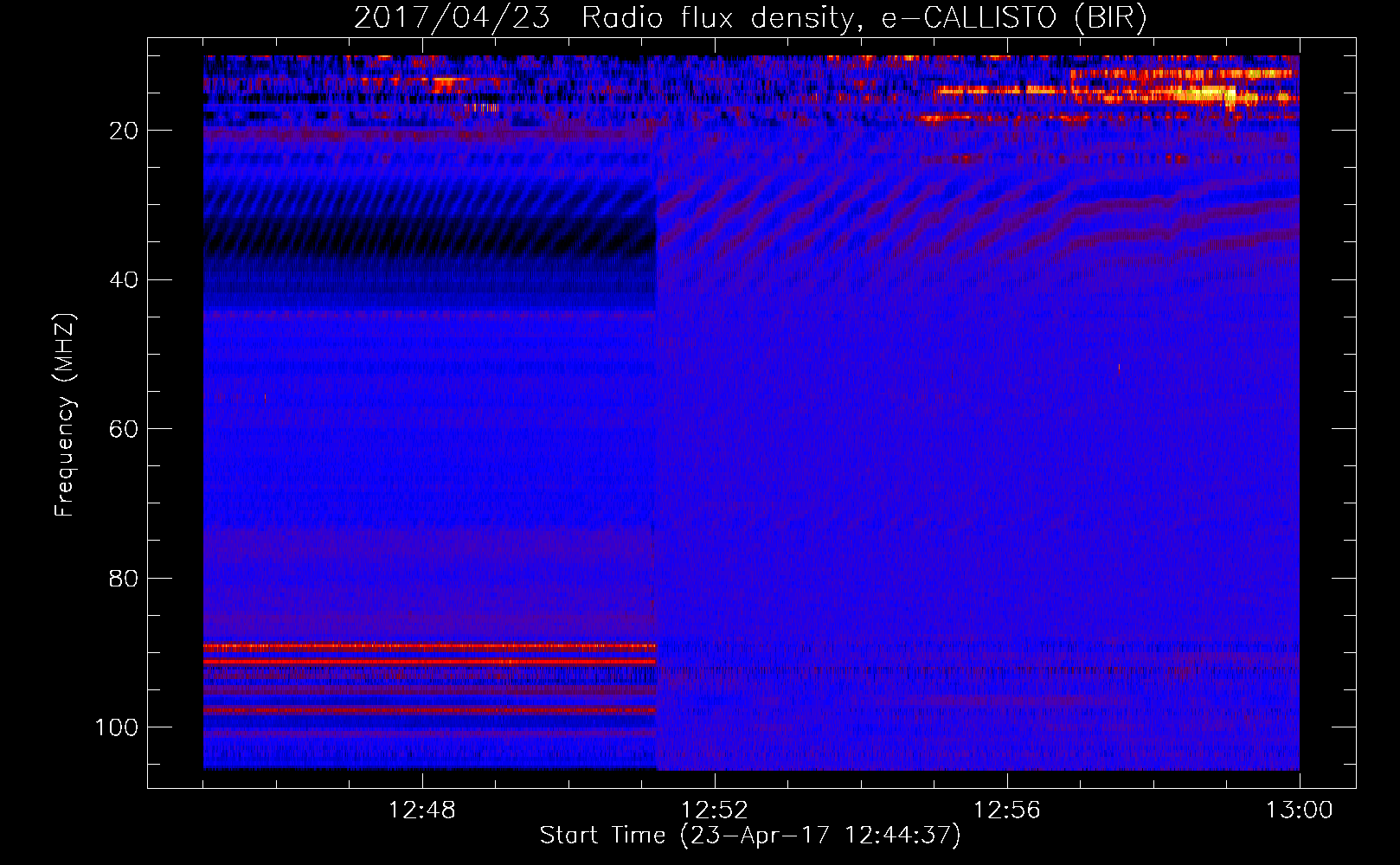Select the 12:56 time tick label
This screenshot has height=865, width=1400.
[x=1007, y=811]
